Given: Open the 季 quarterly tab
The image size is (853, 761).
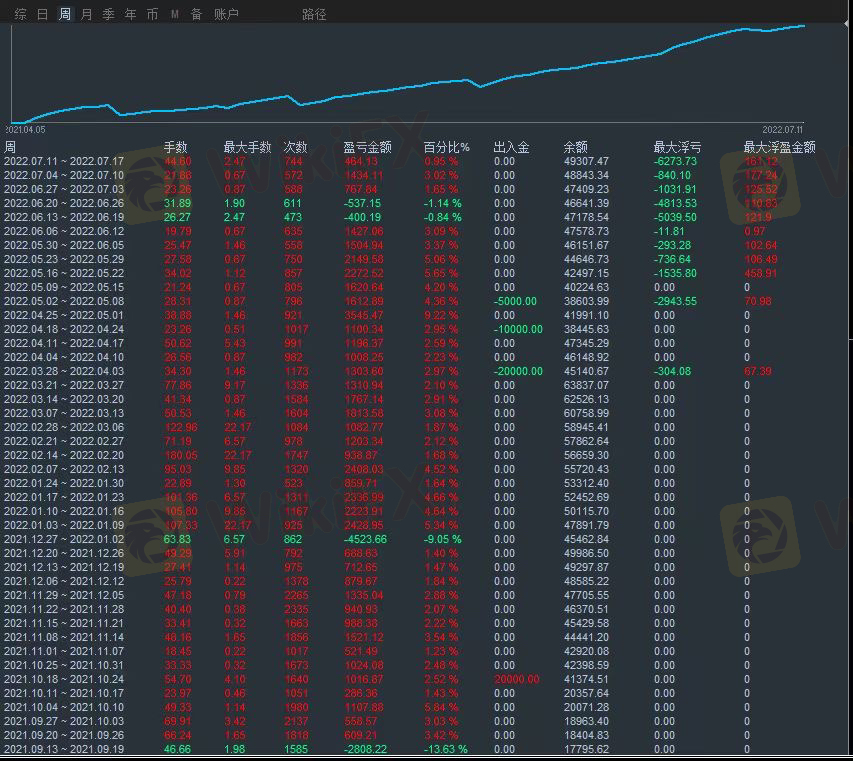Looking at the screenshot, I should tap(109, 14).
